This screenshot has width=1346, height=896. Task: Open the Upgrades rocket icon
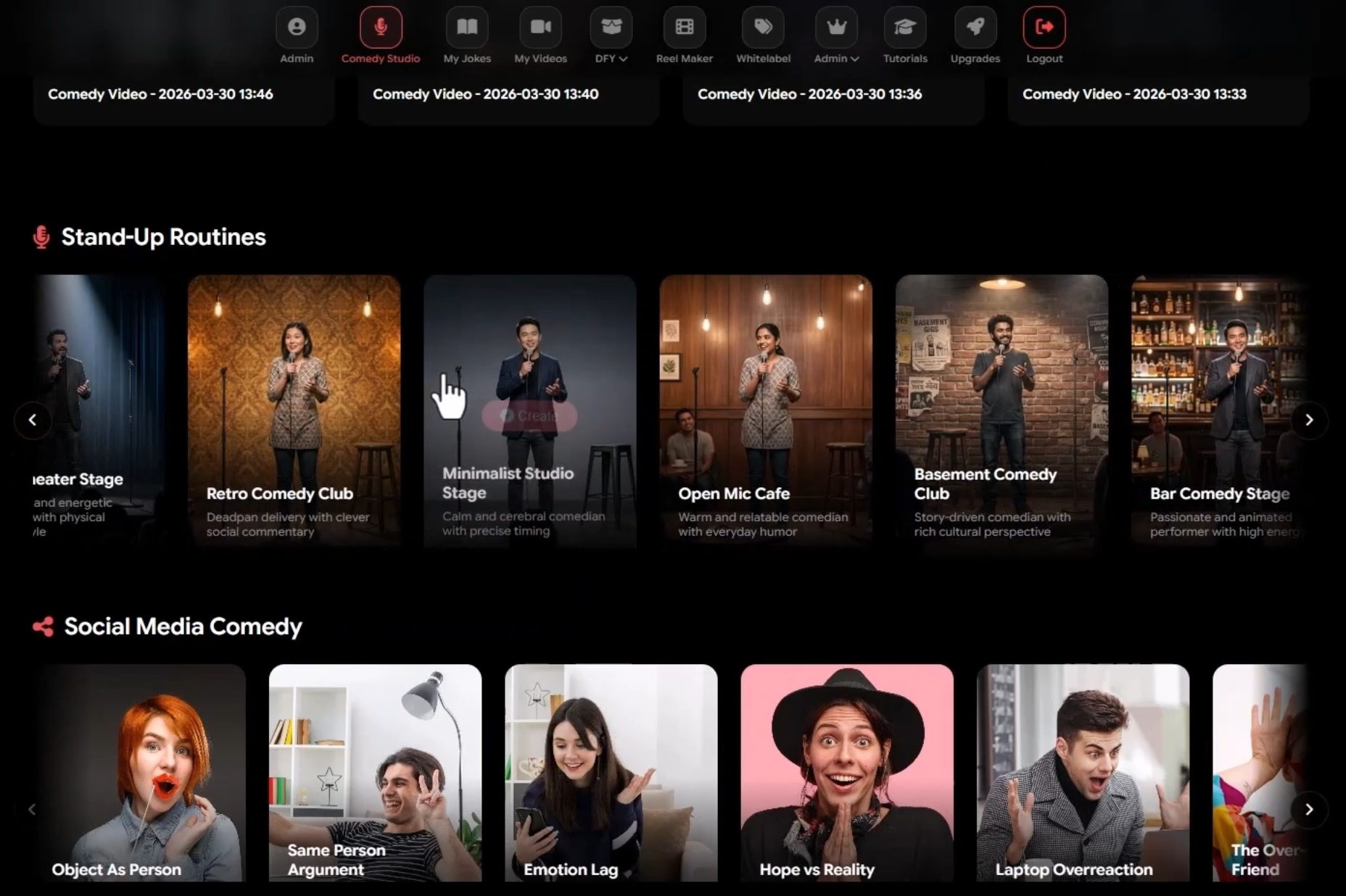(x=975, y=28)
